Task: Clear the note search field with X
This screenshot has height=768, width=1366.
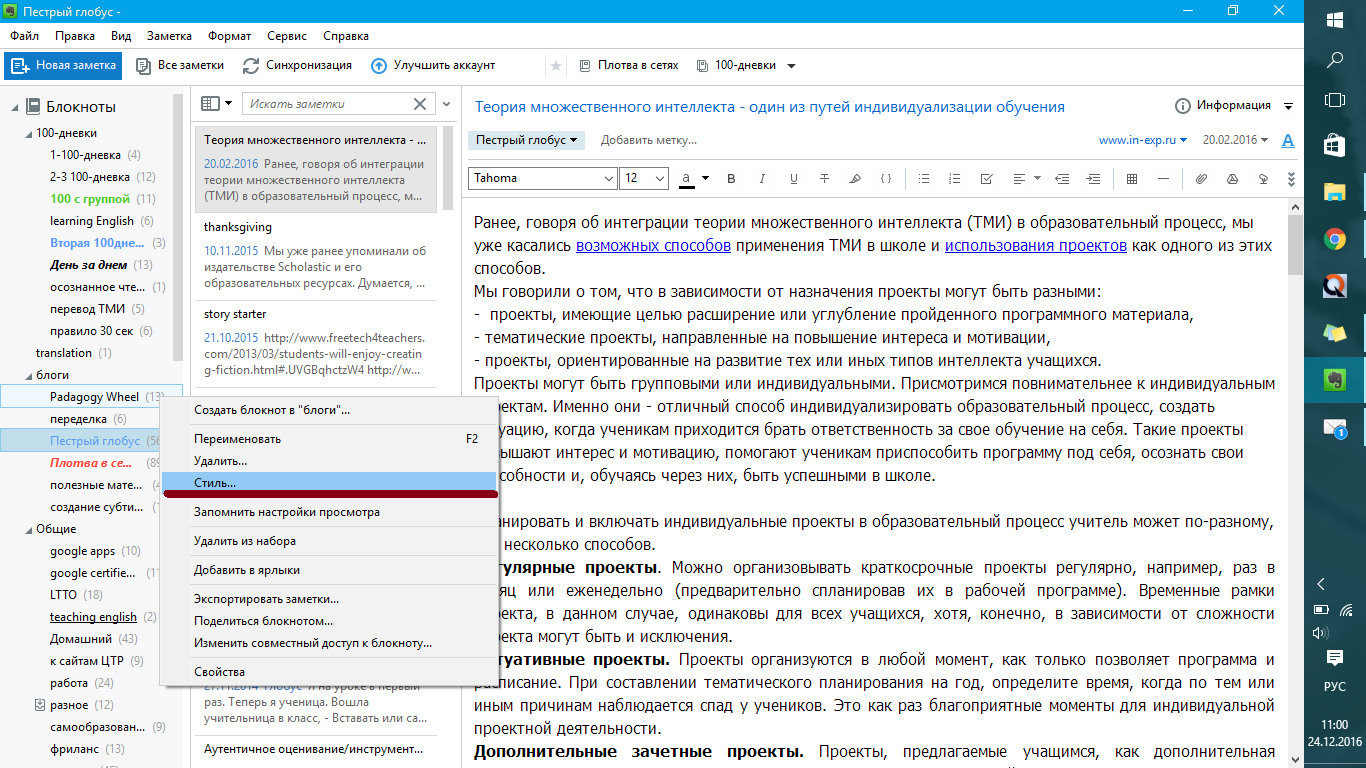Action: tap(421, 104)
